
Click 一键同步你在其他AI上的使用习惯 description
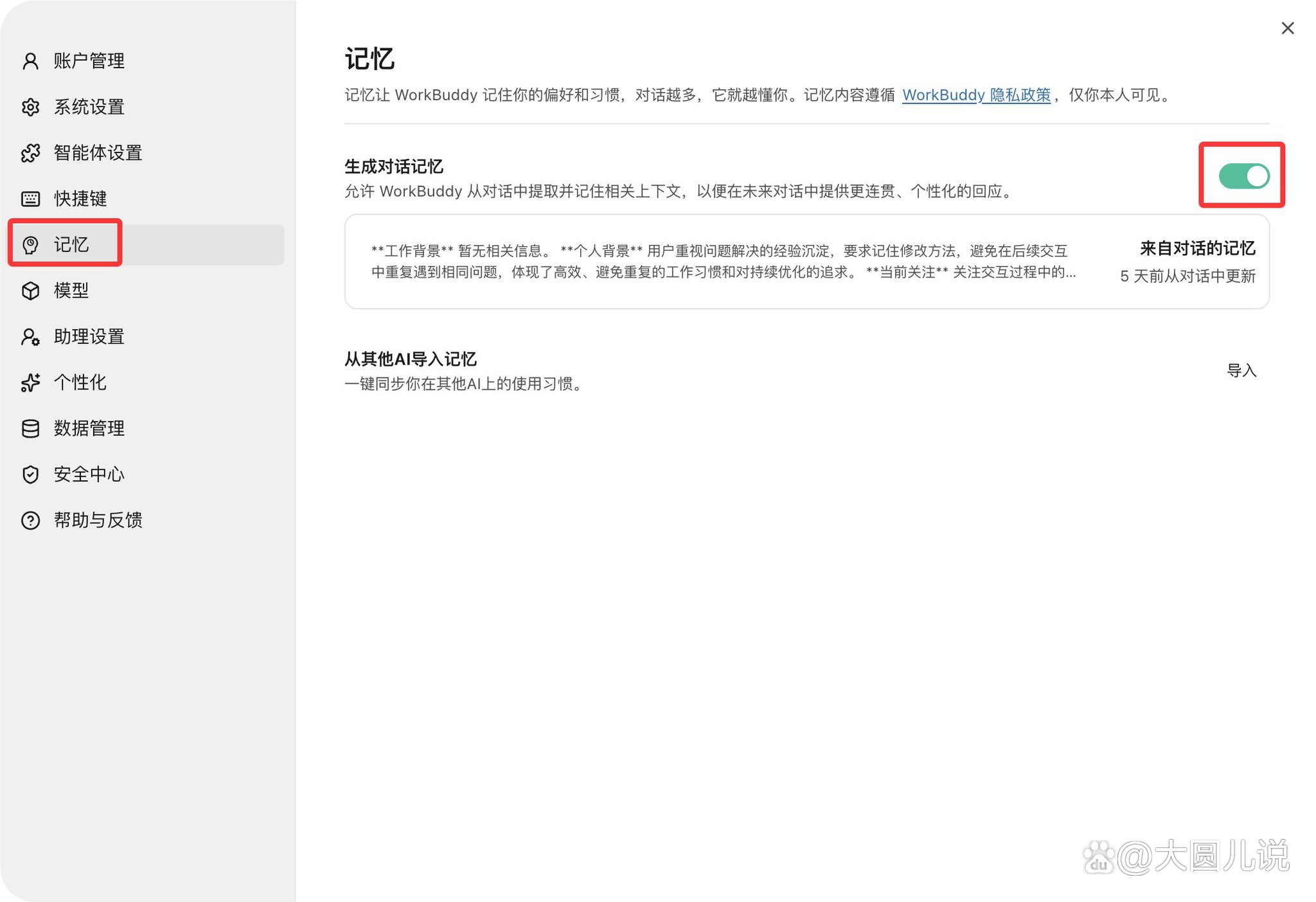463,384
